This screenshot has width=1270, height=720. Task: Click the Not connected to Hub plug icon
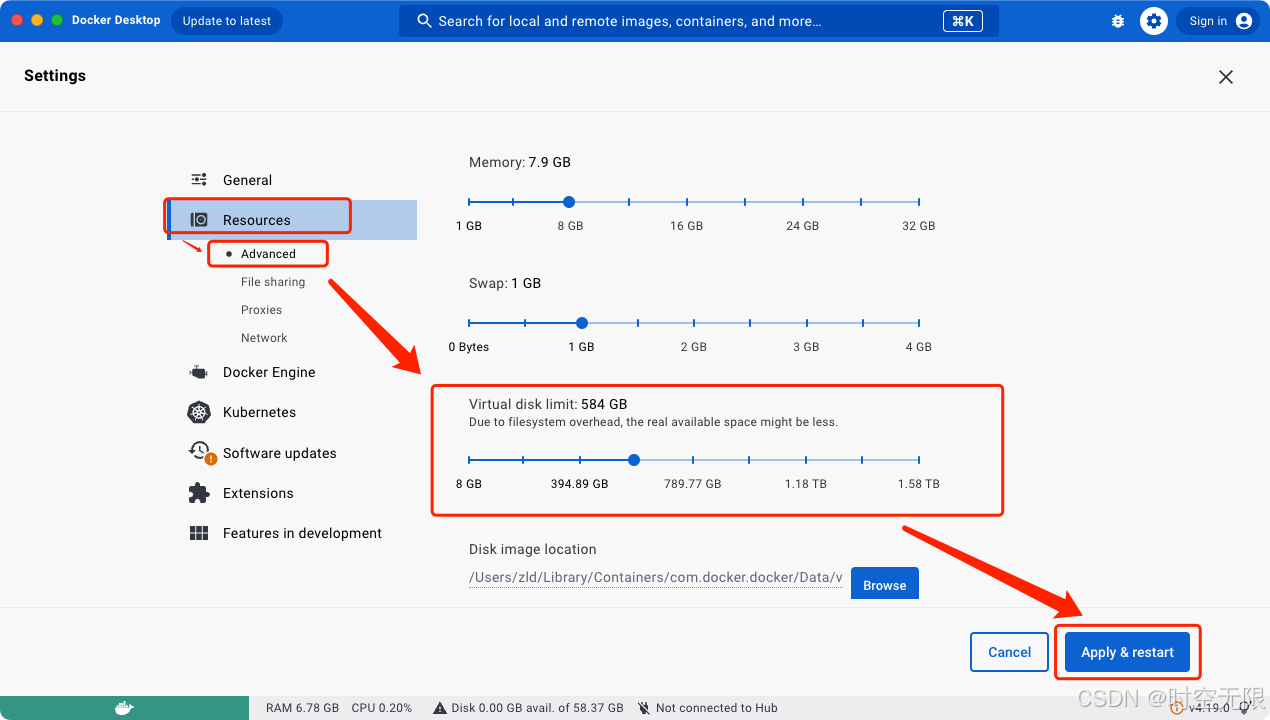pos(644,708)
